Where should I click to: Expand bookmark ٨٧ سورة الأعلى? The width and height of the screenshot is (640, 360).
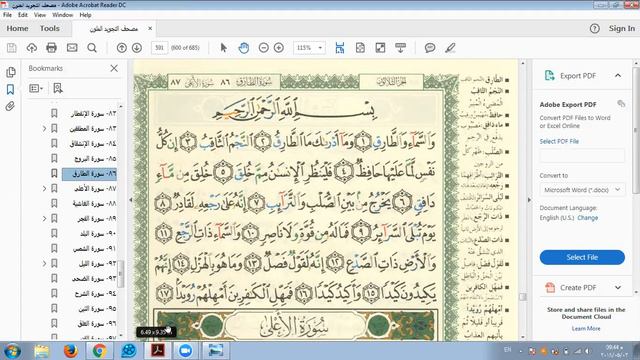(44, 189)
